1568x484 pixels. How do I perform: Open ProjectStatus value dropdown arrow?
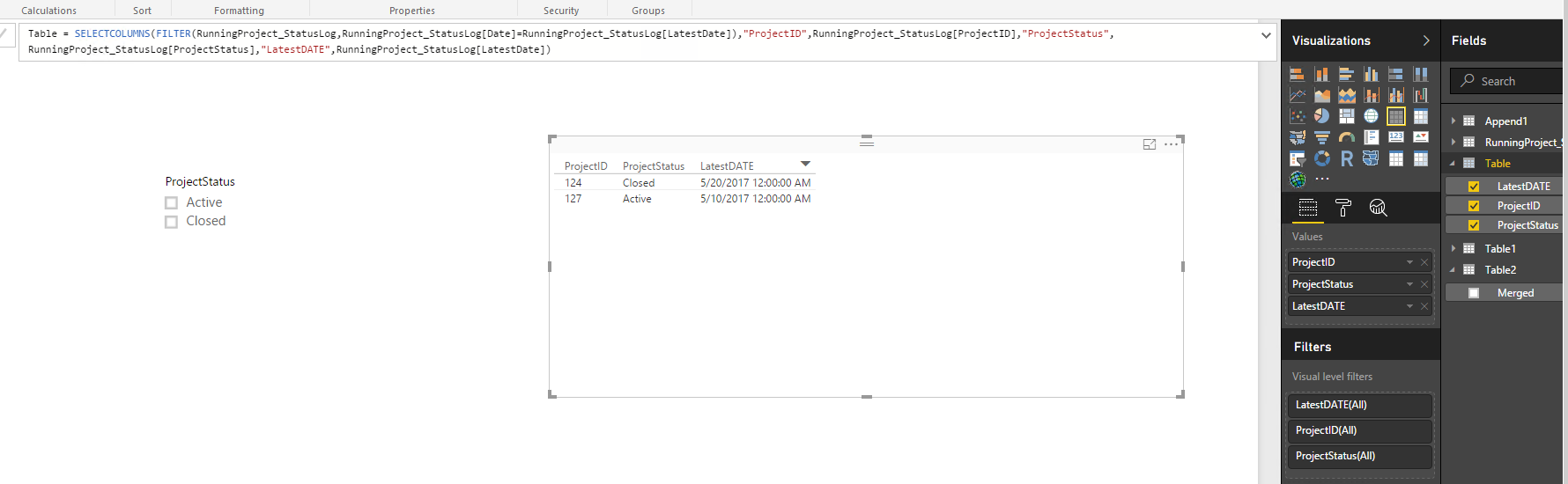(1409, 284)
